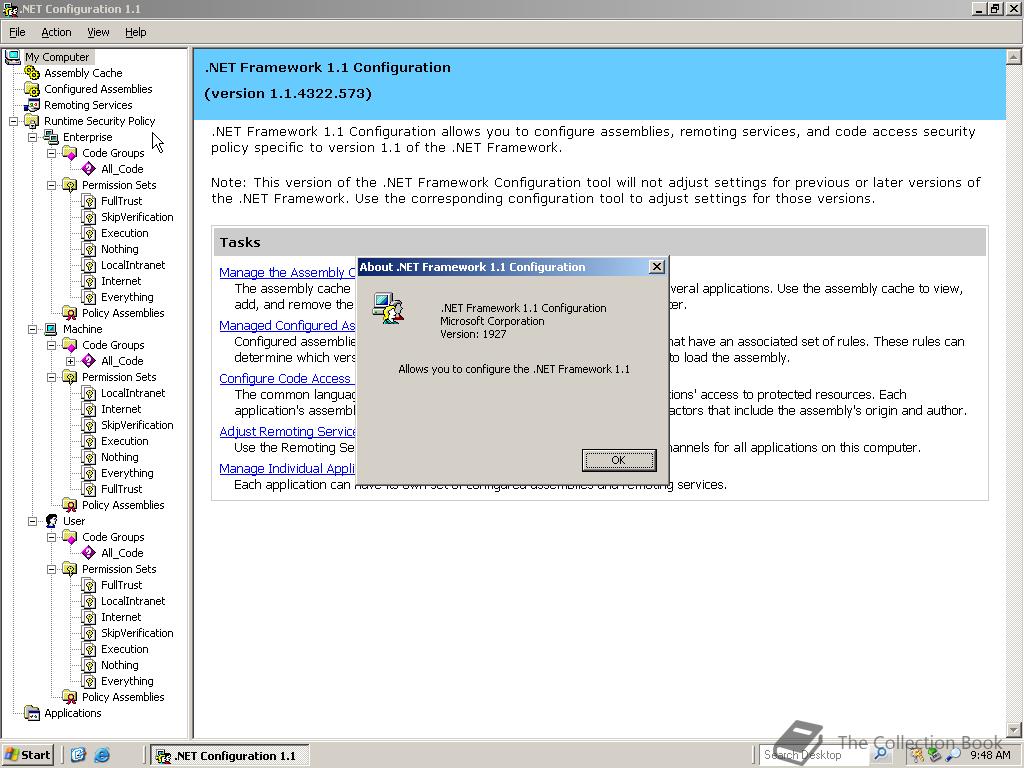
Task: Select Execution under Enterprise Permission Sets
Action: 125,232
